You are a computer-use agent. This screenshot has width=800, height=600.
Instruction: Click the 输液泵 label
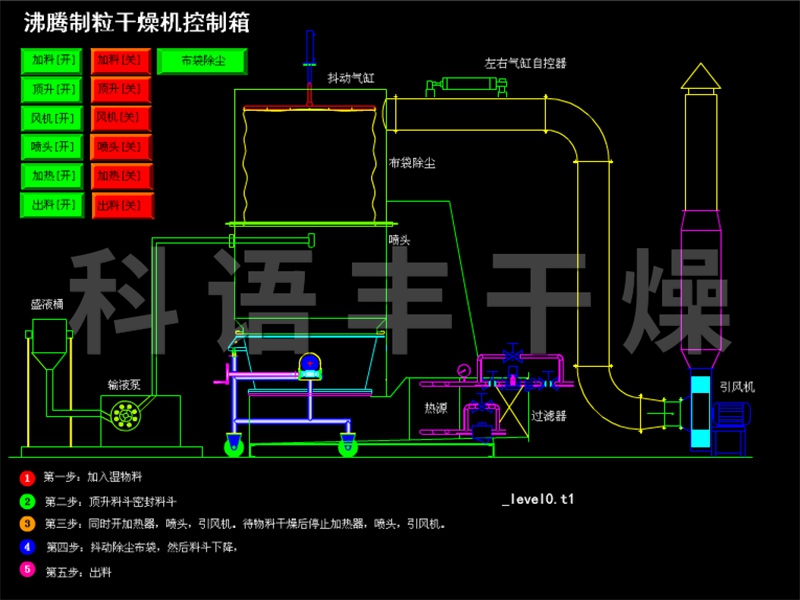[x=124, y=385]
